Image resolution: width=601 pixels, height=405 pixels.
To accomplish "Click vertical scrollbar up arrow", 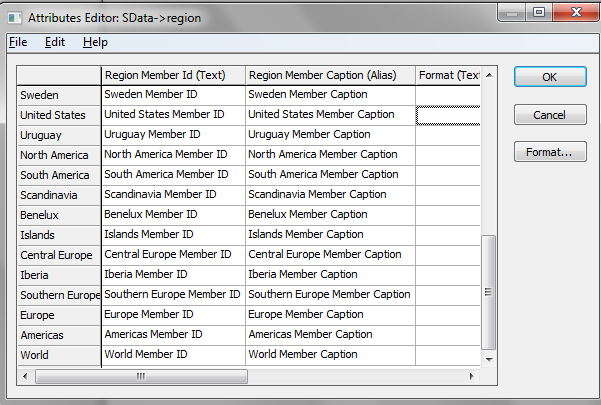I will [489, 75].
